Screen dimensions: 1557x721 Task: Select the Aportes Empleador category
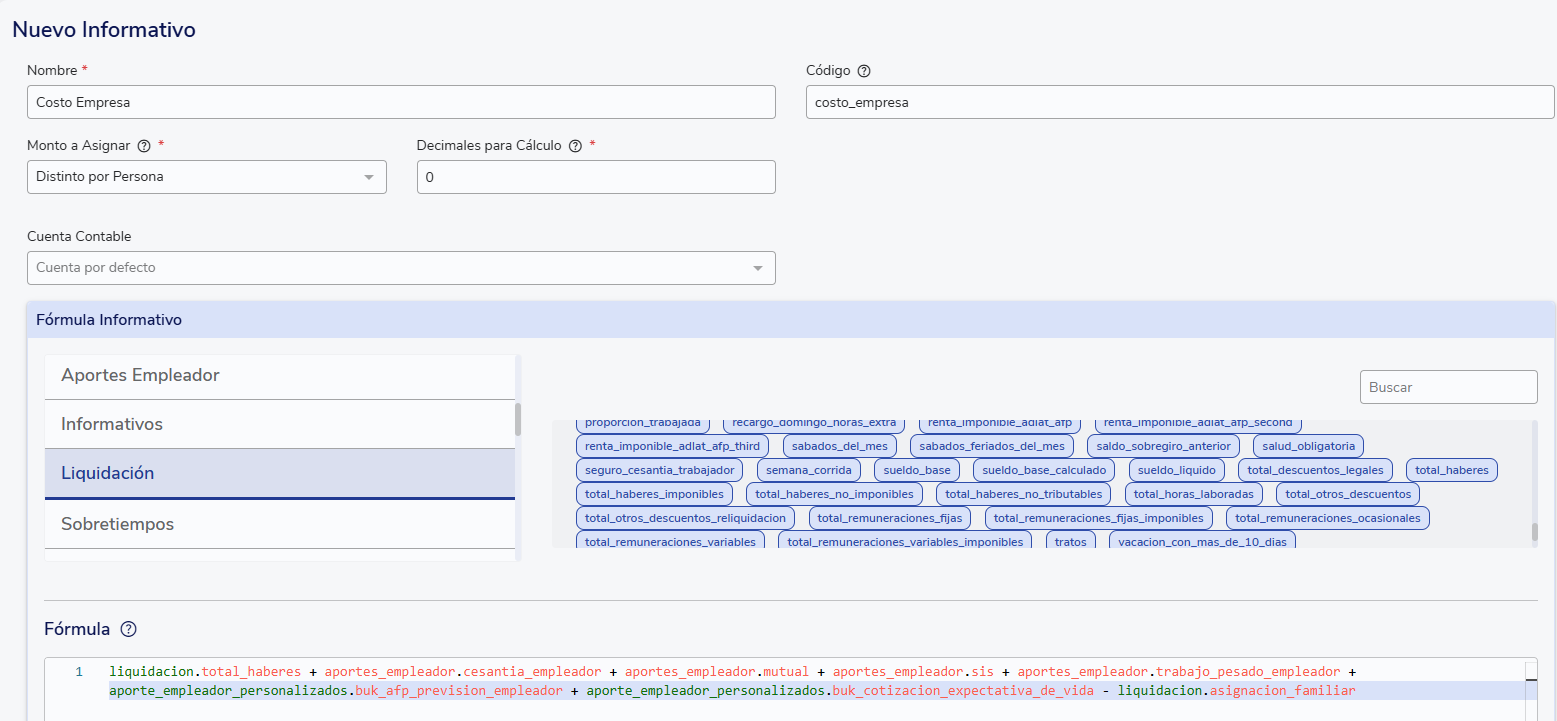coord(279,376)
